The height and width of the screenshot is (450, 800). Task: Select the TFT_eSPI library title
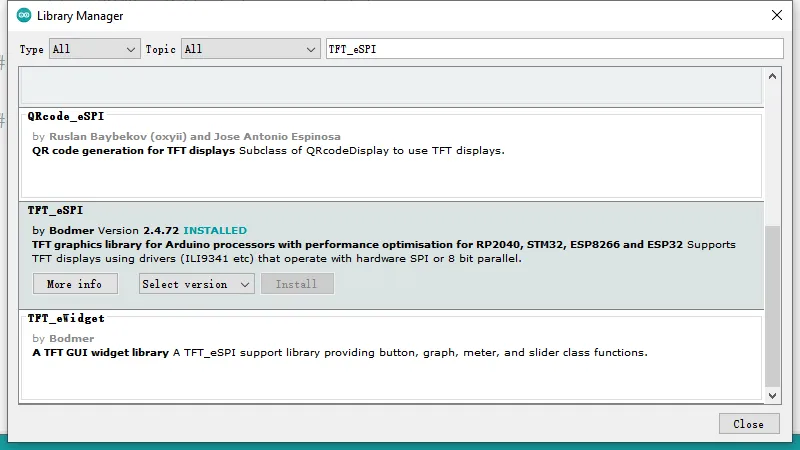pos(55,210)
